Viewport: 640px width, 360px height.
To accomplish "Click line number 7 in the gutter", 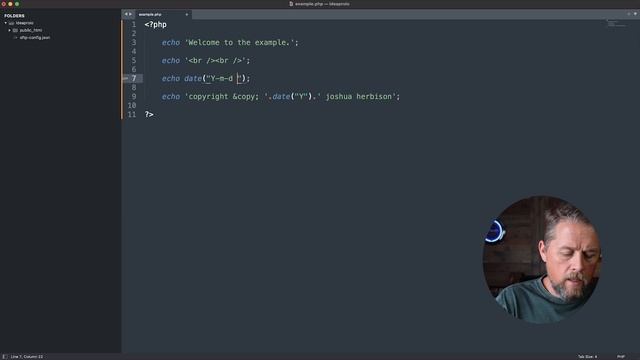I will click(x=133, y=78).
